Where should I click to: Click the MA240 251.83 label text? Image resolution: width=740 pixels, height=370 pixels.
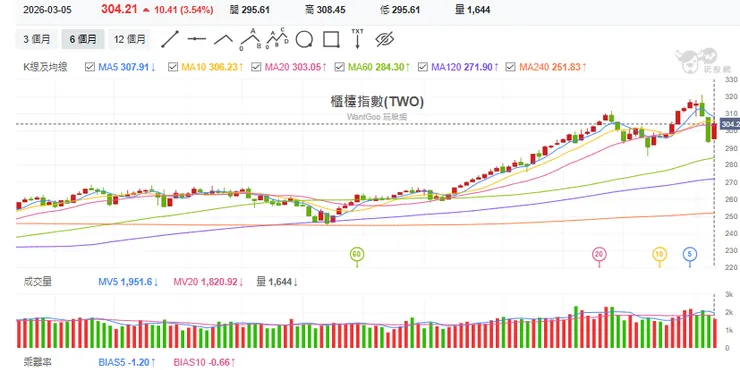coord(553,67)
